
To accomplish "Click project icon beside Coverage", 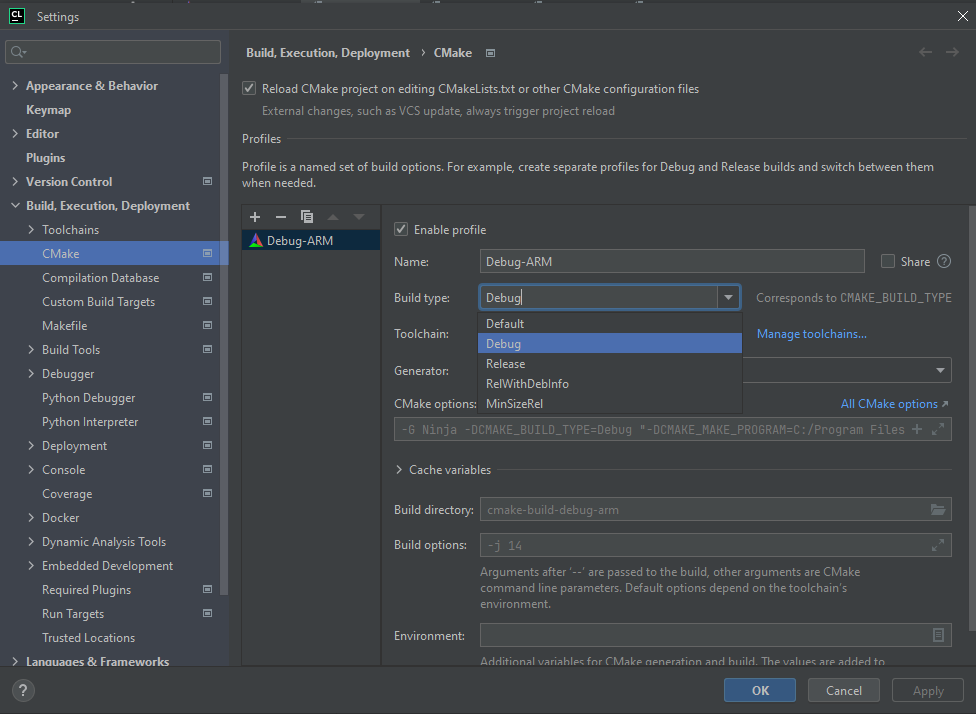I will pyautogui.click(x=207, y=493).
